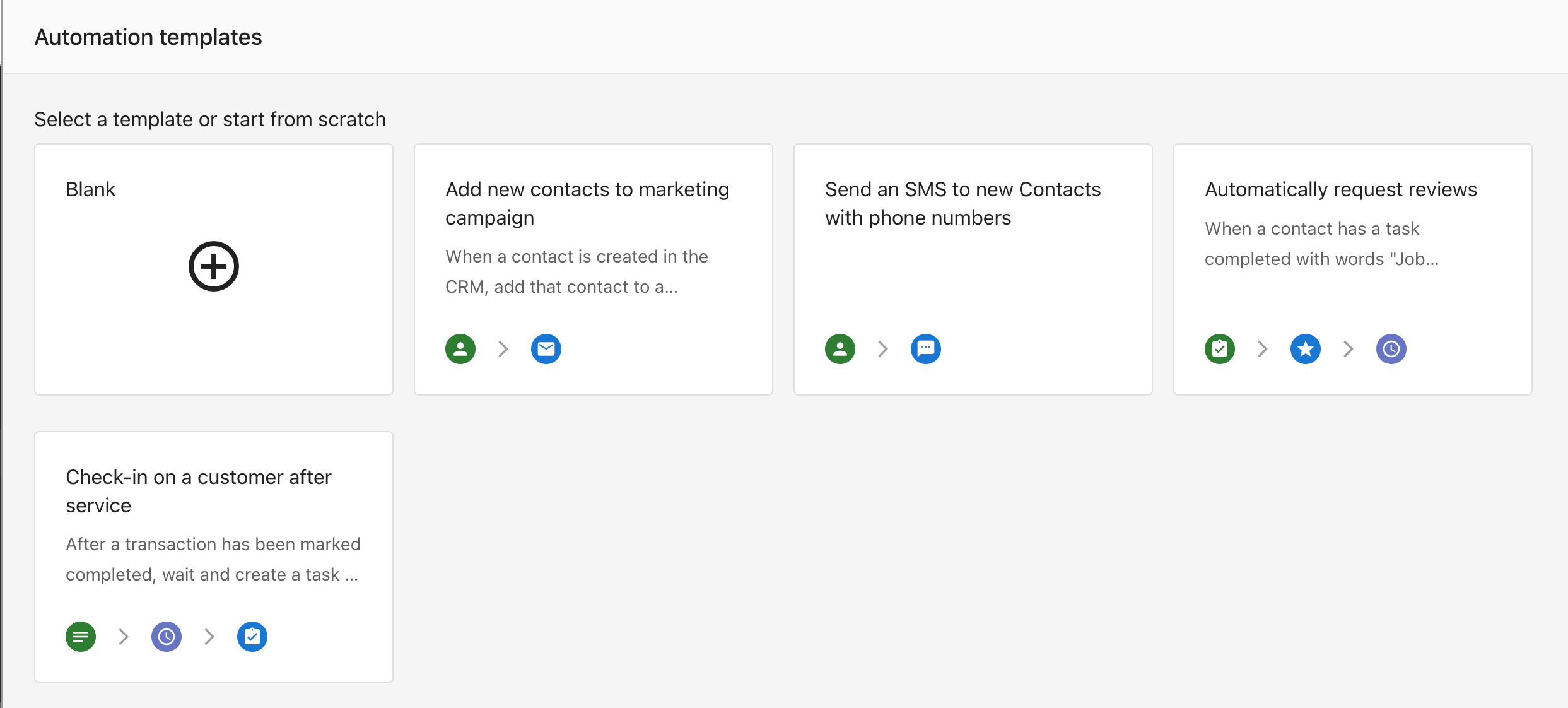Click the blue SMS chat bubble icon
Viewport: 1568px width, 708px height.
[x=926, y=349]
